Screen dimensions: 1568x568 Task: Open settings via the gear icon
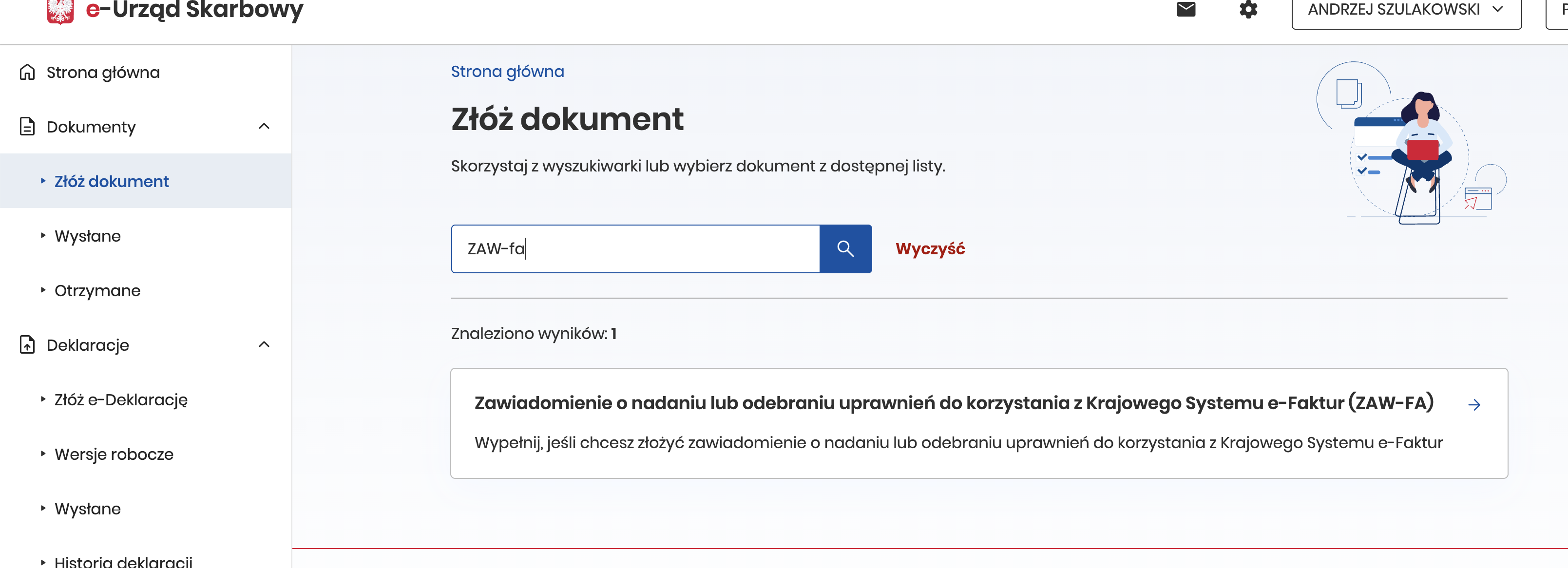(x=1248, y=9)
